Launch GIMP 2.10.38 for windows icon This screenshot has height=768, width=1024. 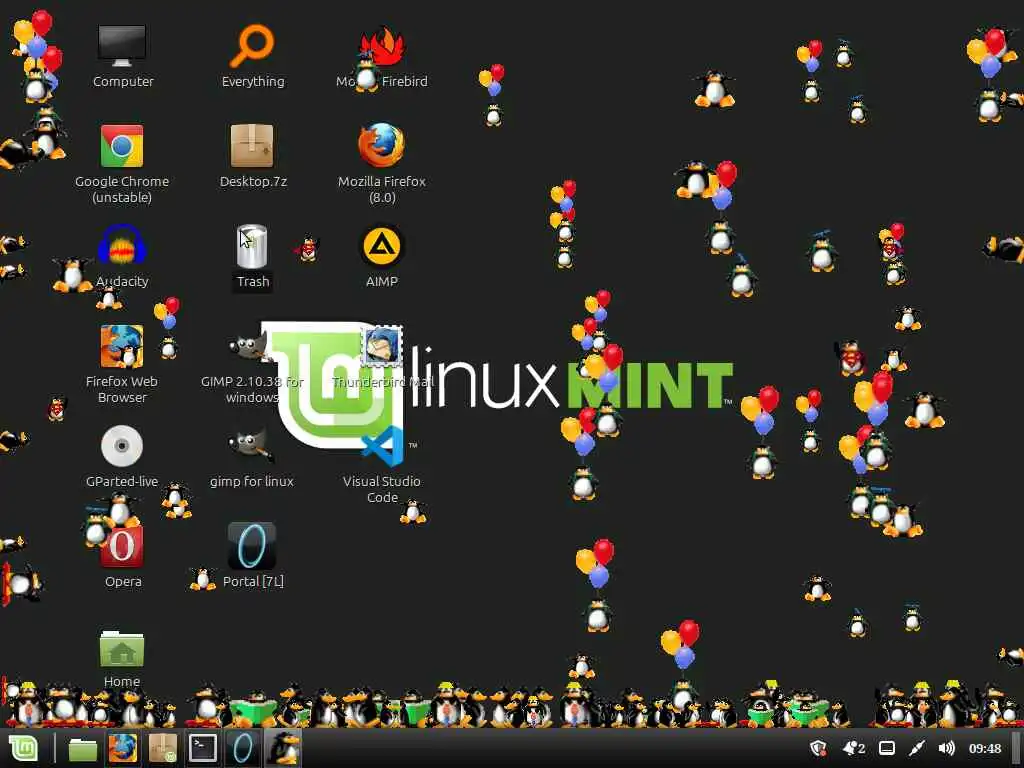[249, 345]
